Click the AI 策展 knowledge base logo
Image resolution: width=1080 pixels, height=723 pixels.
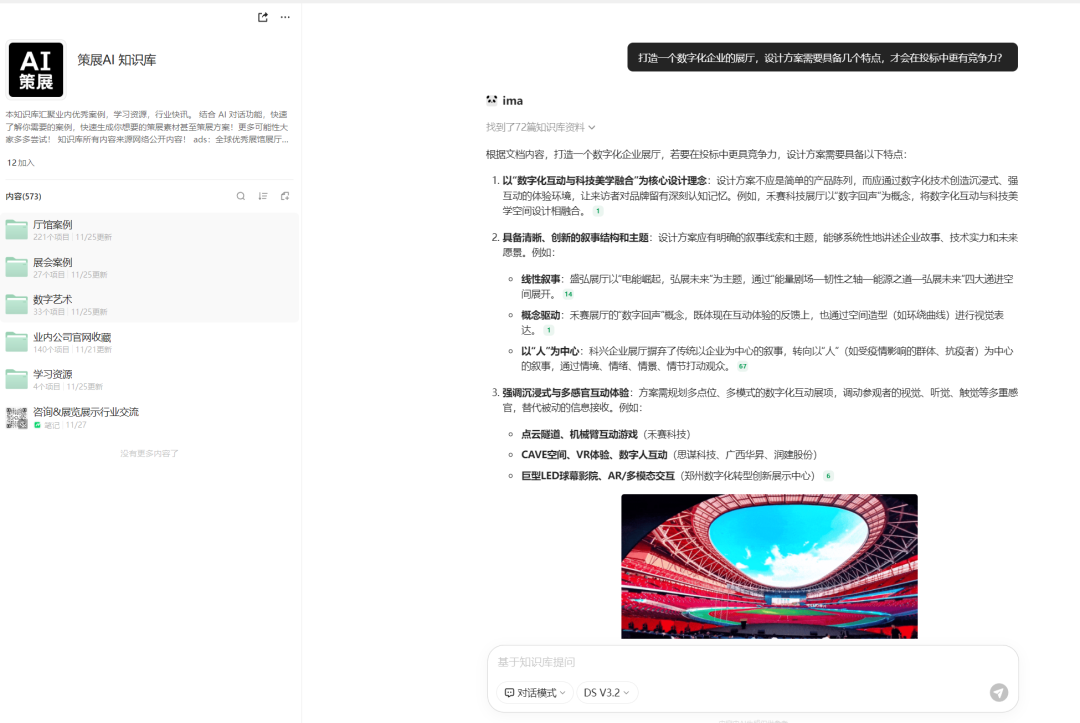36,70
